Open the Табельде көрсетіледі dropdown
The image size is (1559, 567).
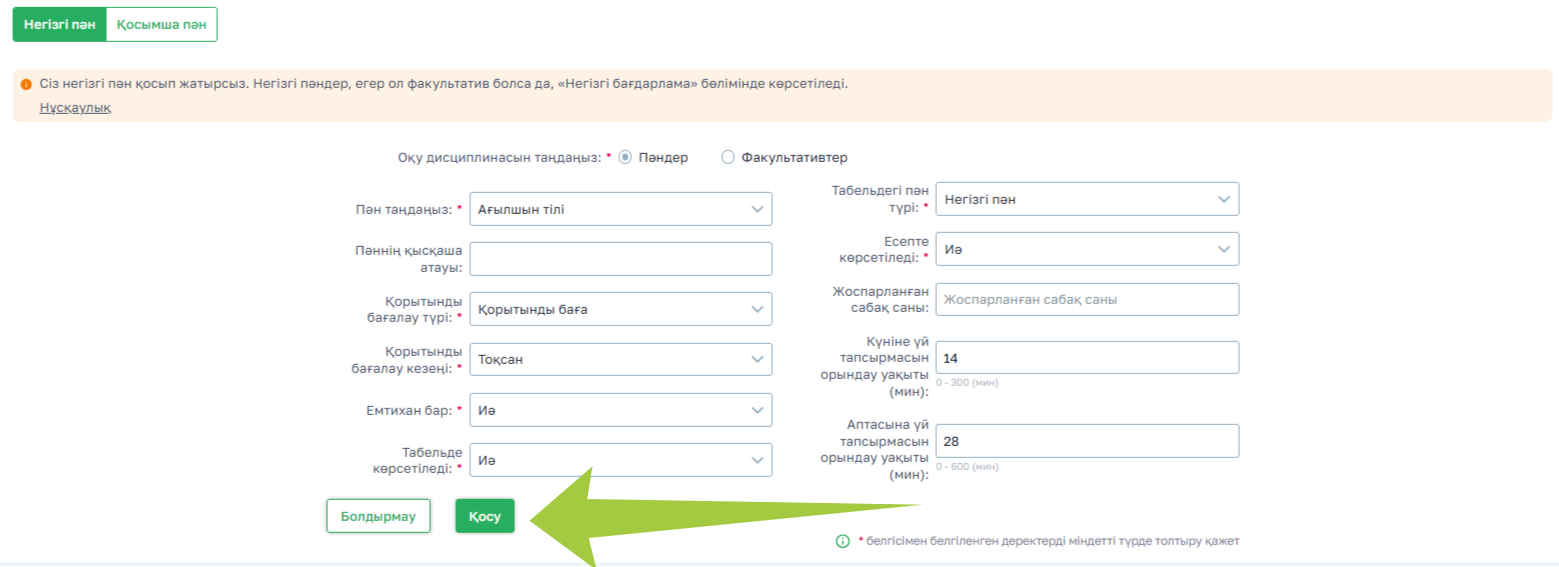620,460
